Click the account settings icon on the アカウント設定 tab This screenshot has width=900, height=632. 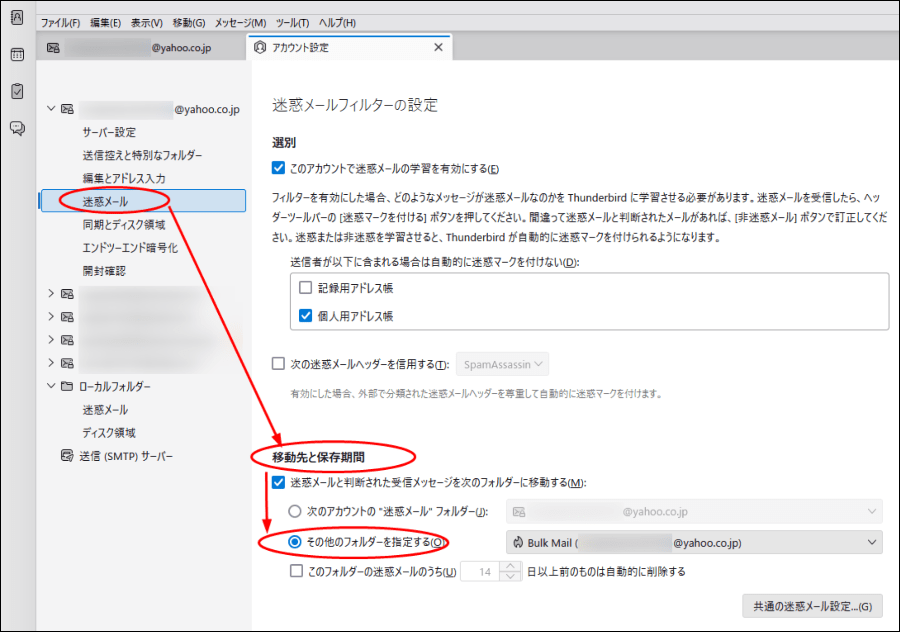click(x=260, y=47)
